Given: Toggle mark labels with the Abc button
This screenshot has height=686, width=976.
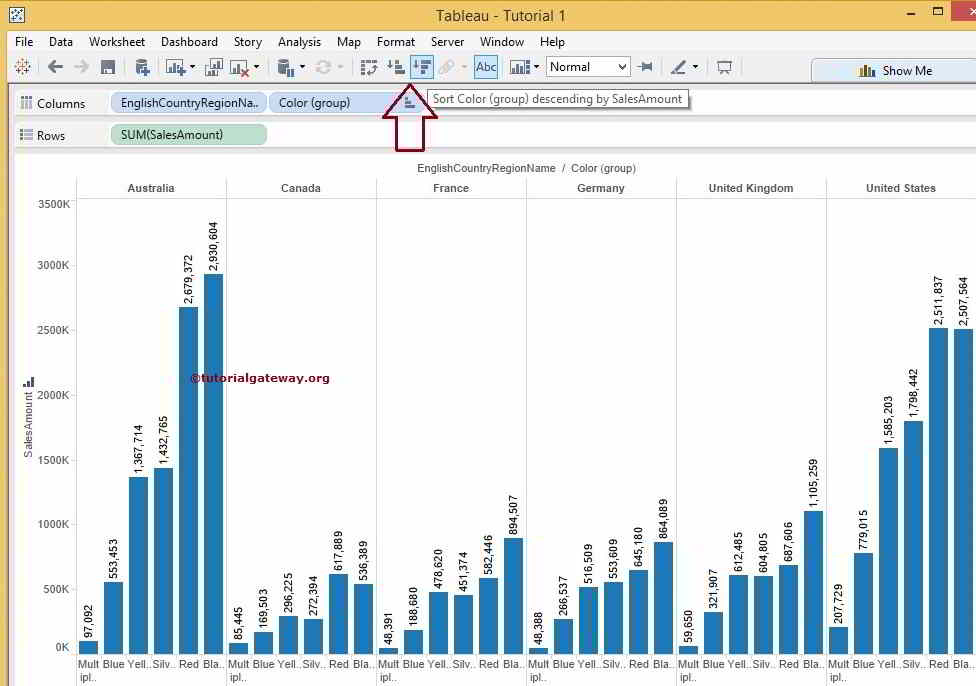Looking at the screenshot, I should click(485, 66).
